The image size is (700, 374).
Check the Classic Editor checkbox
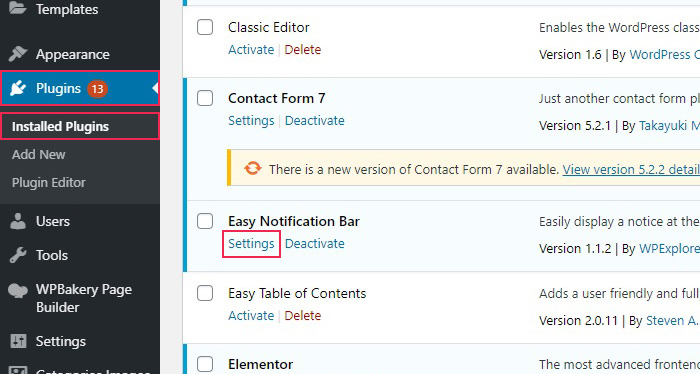pyautogui.click(x=205, y=27)
